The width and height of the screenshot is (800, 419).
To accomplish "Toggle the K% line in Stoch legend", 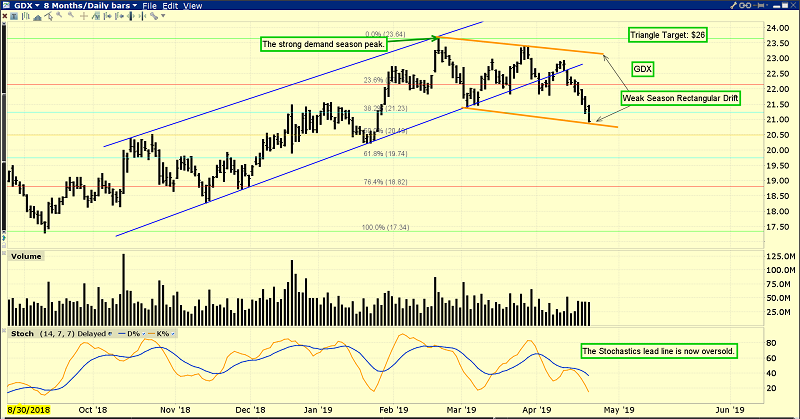I will (x=157, y=332).
